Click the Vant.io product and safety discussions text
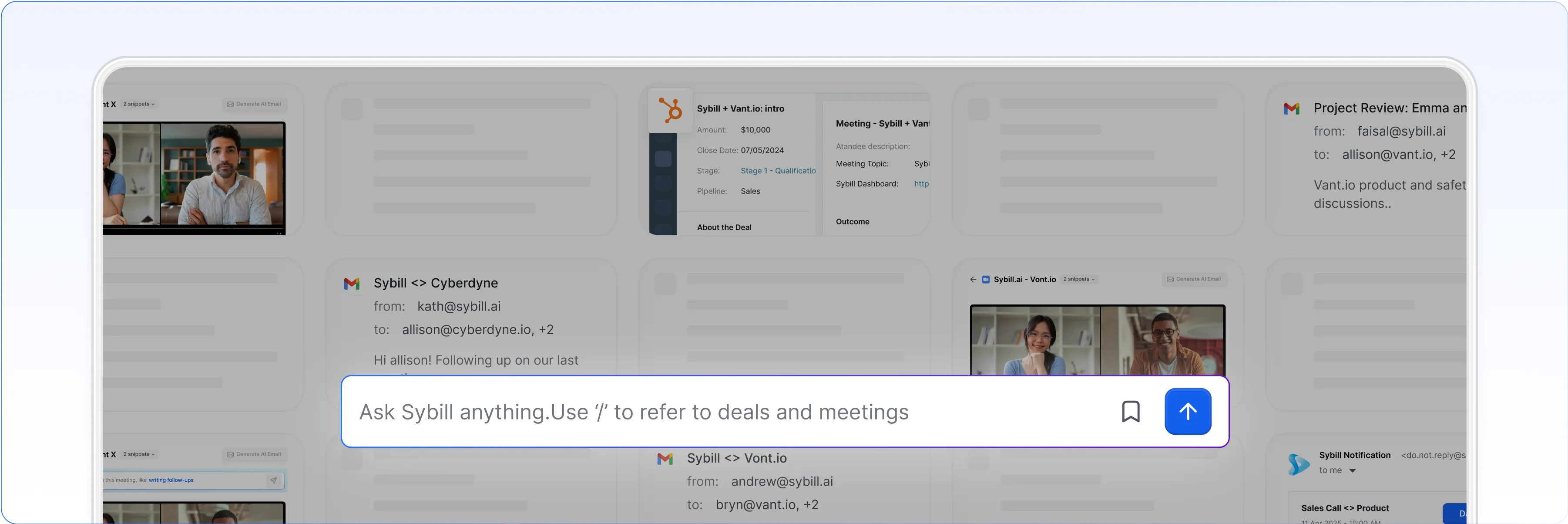 (x=1390, y=194)
